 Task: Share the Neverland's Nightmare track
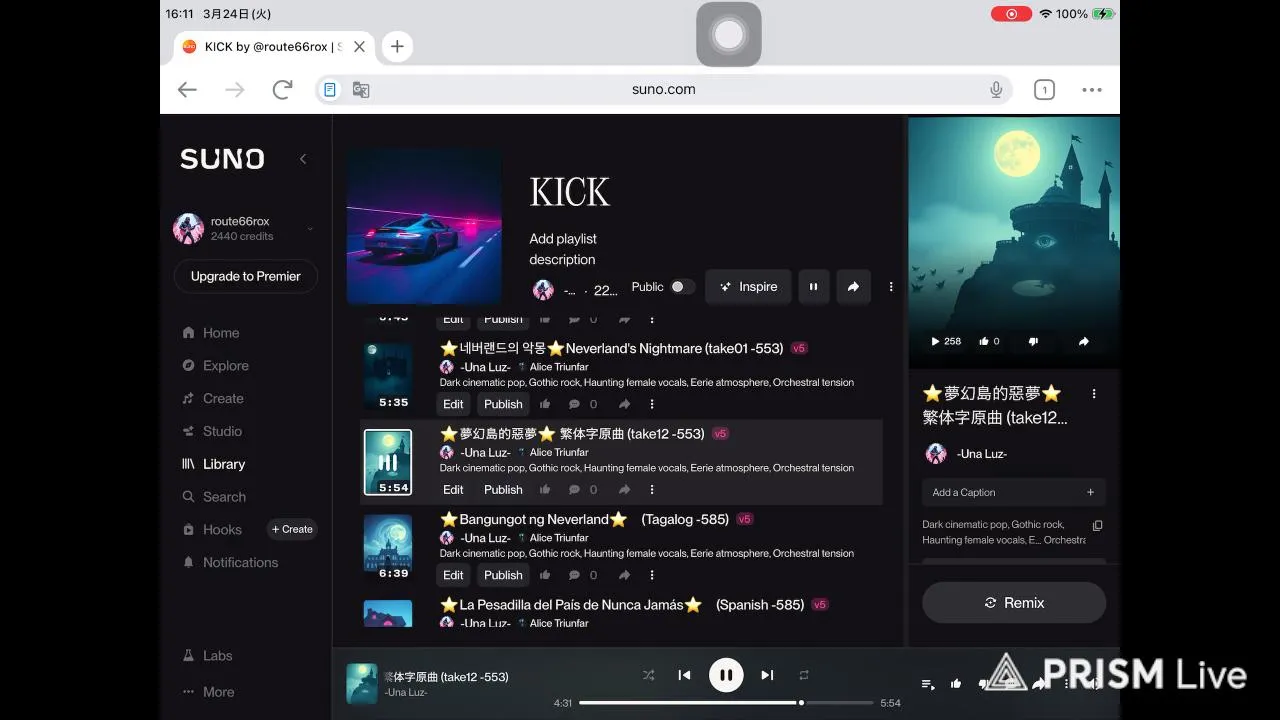point(624,405)
